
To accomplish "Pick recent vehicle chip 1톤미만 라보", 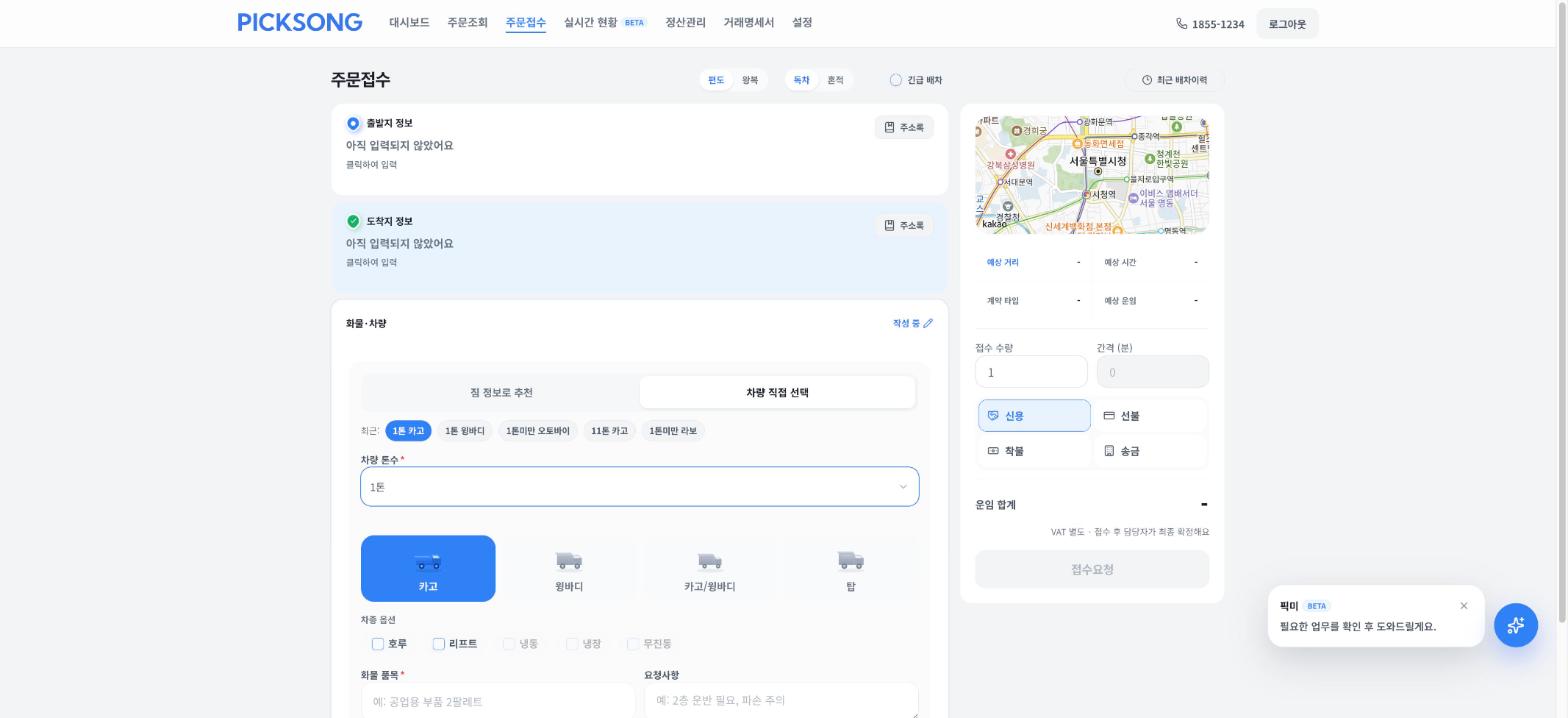I will [x=673, y=431].
